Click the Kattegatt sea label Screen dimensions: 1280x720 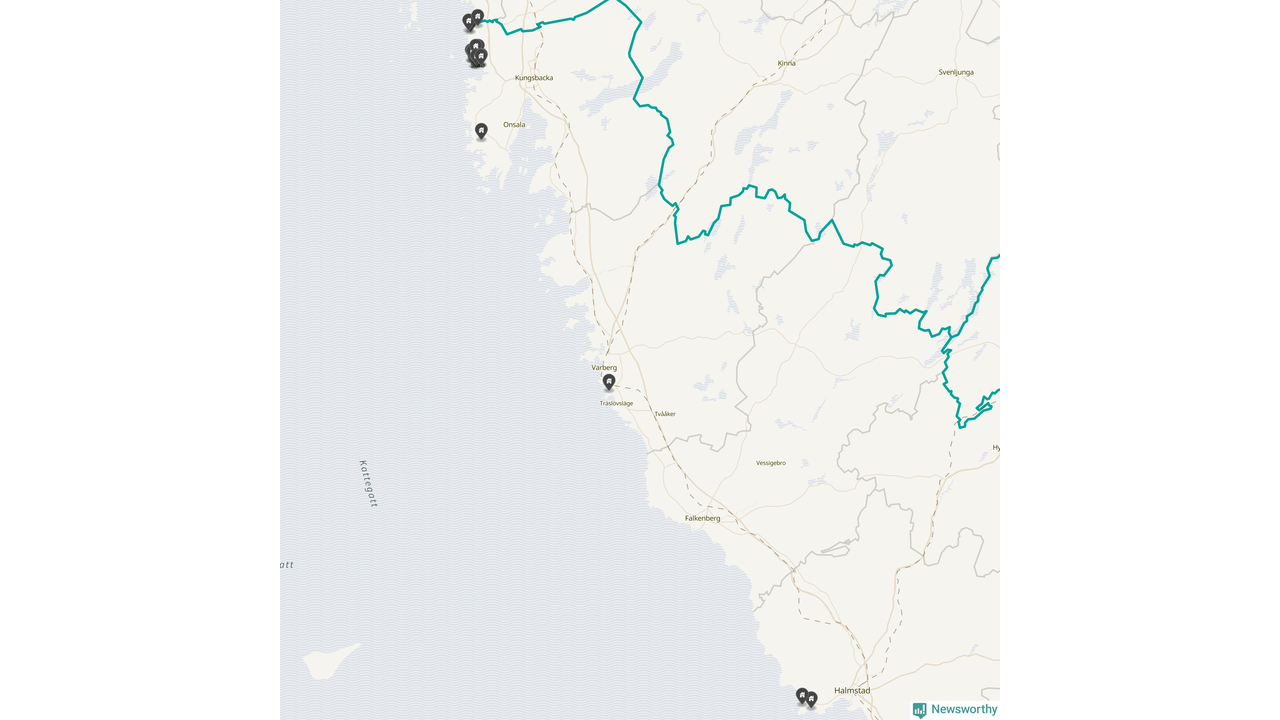click(x=368, y=484)
